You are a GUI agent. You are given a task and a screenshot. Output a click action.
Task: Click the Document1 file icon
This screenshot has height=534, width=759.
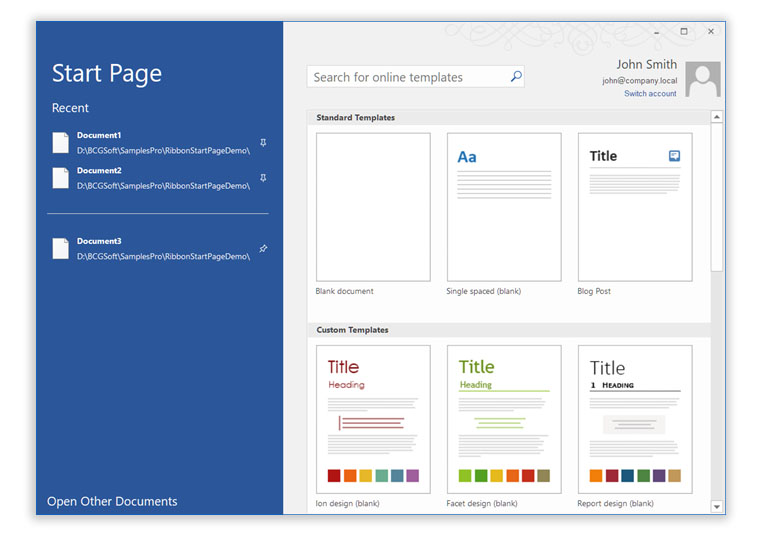click(61, 142)
